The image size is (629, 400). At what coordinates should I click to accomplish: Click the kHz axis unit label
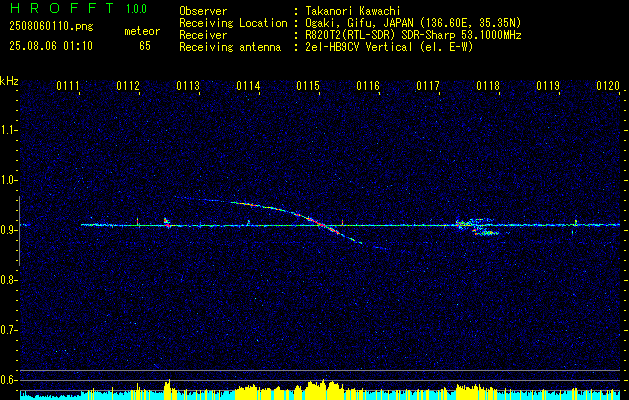click(x=9, y=81)
